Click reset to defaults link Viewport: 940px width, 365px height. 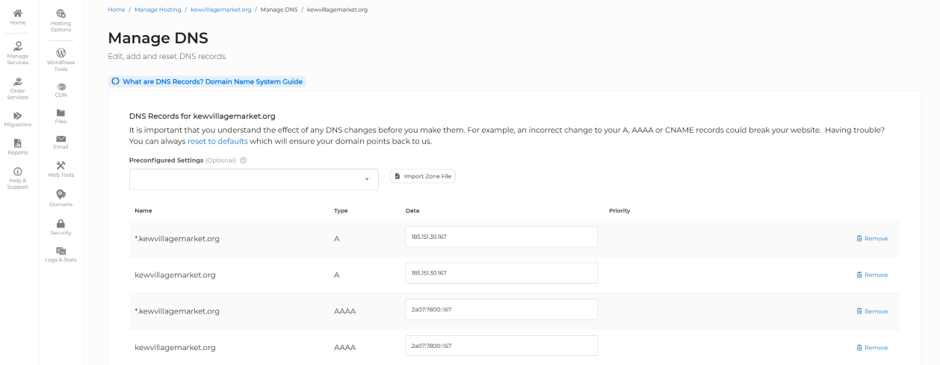(x=218, y=141)
